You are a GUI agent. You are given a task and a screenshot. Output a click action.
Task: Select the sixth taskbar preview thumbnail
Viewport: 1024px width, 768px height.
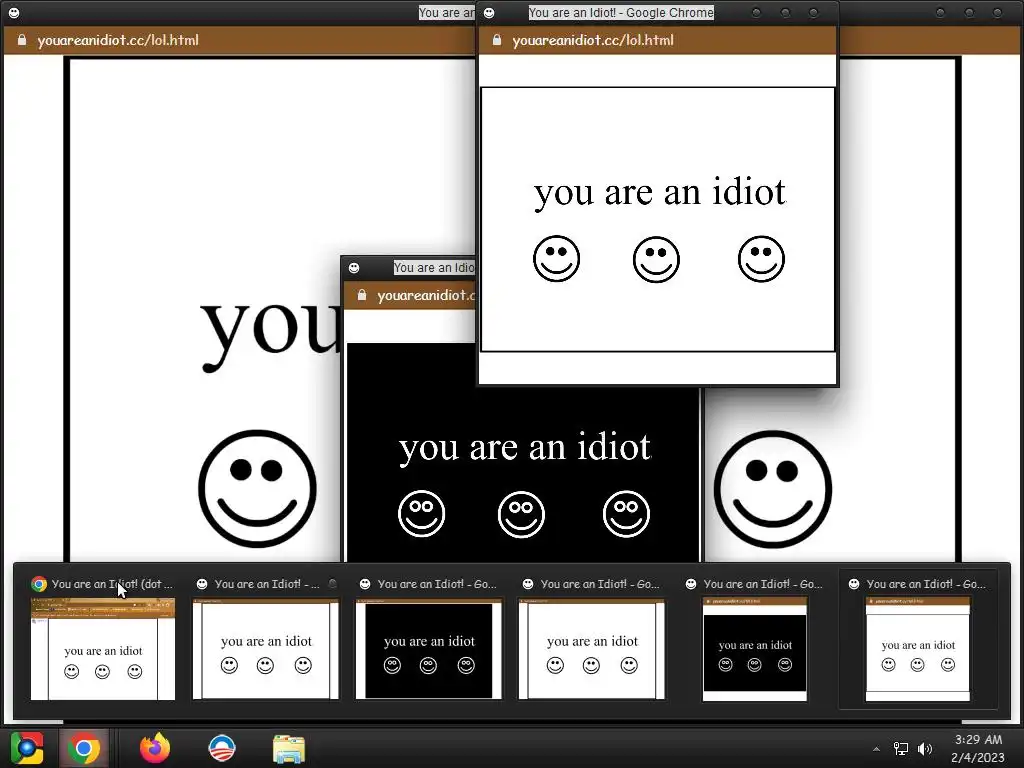point(918,649)
